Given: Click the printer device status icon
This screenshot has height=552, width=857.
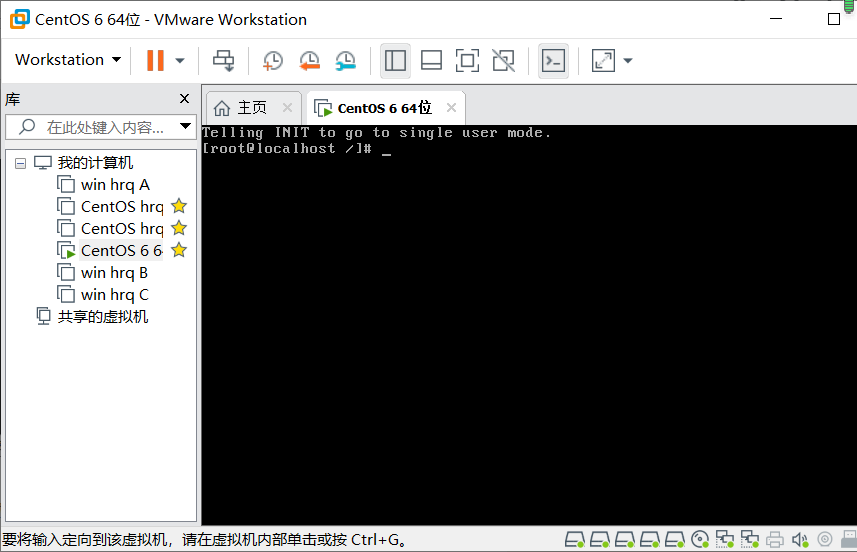Looking at the screenshot, I should click(x=774, y=540).
